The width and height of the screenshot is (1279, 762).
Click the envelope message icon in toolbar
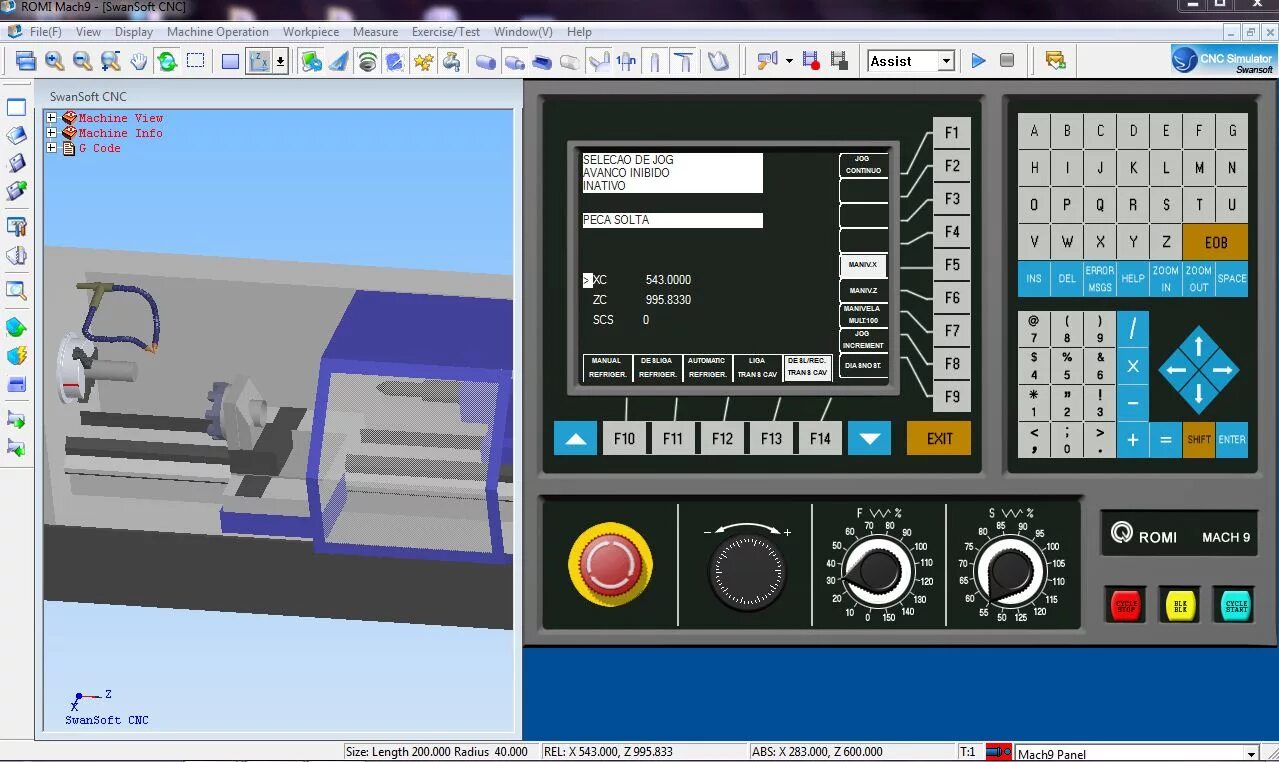[1055, 61]
